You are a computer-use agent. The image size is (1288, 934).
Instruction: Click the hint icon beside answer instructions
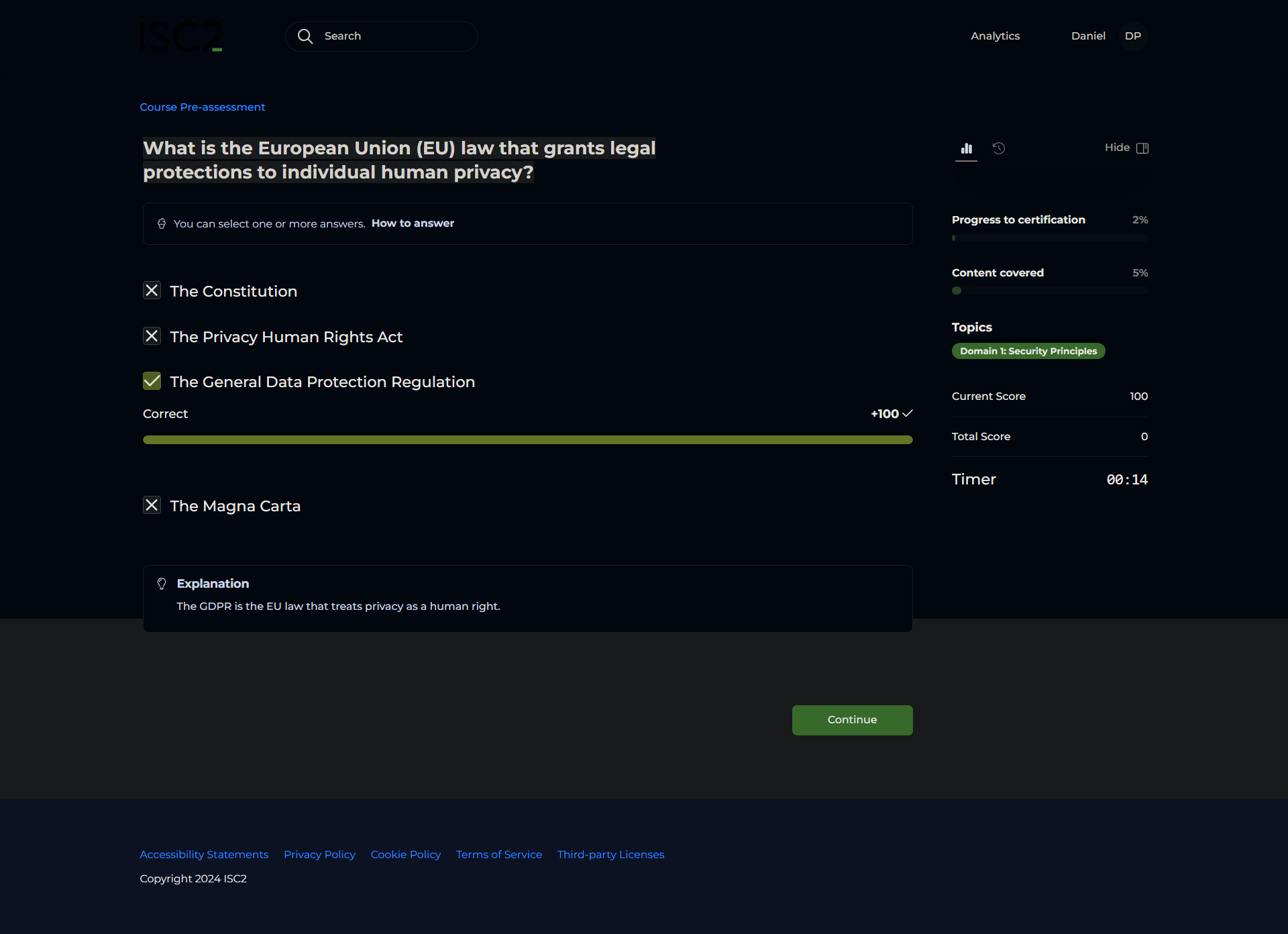click(162, 223)
